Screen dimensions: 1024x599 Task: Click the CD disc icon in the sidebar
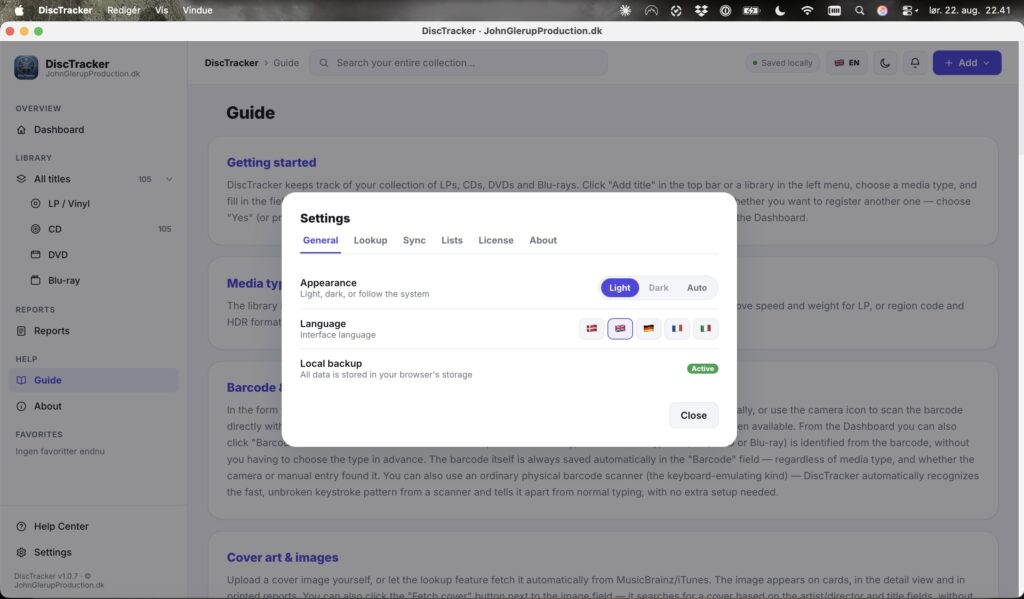(36, 229)
